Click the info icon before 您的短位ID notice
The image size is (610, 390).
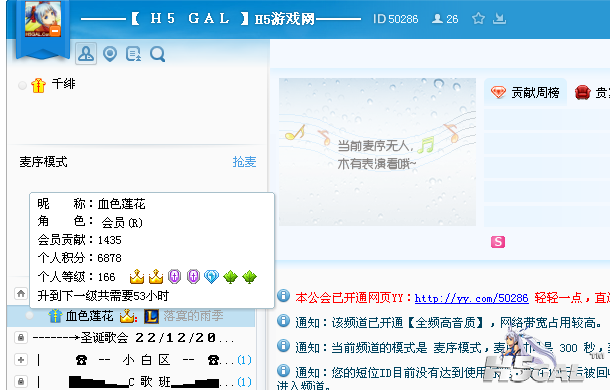284,371
